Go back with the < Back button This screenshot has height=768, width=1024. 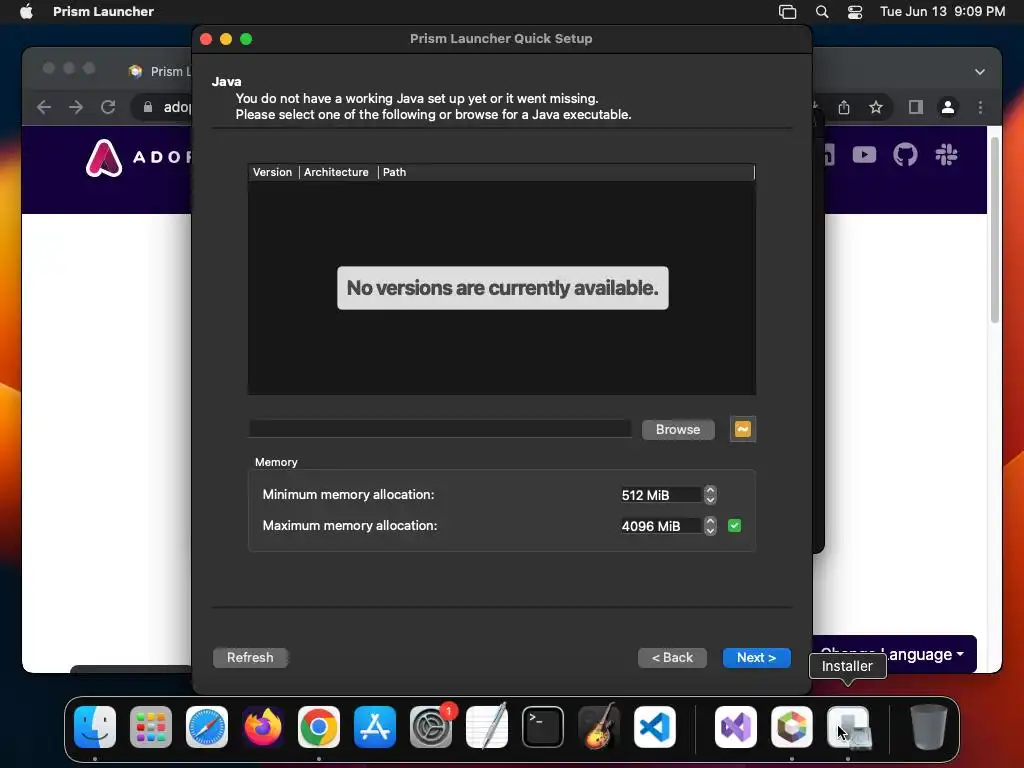(672, 657)
